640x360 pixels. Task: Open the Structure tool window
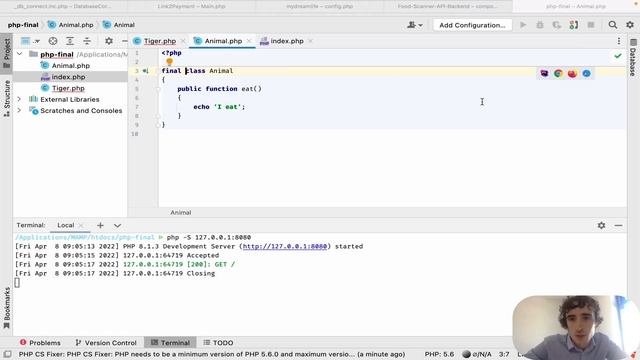coord(7,99)
